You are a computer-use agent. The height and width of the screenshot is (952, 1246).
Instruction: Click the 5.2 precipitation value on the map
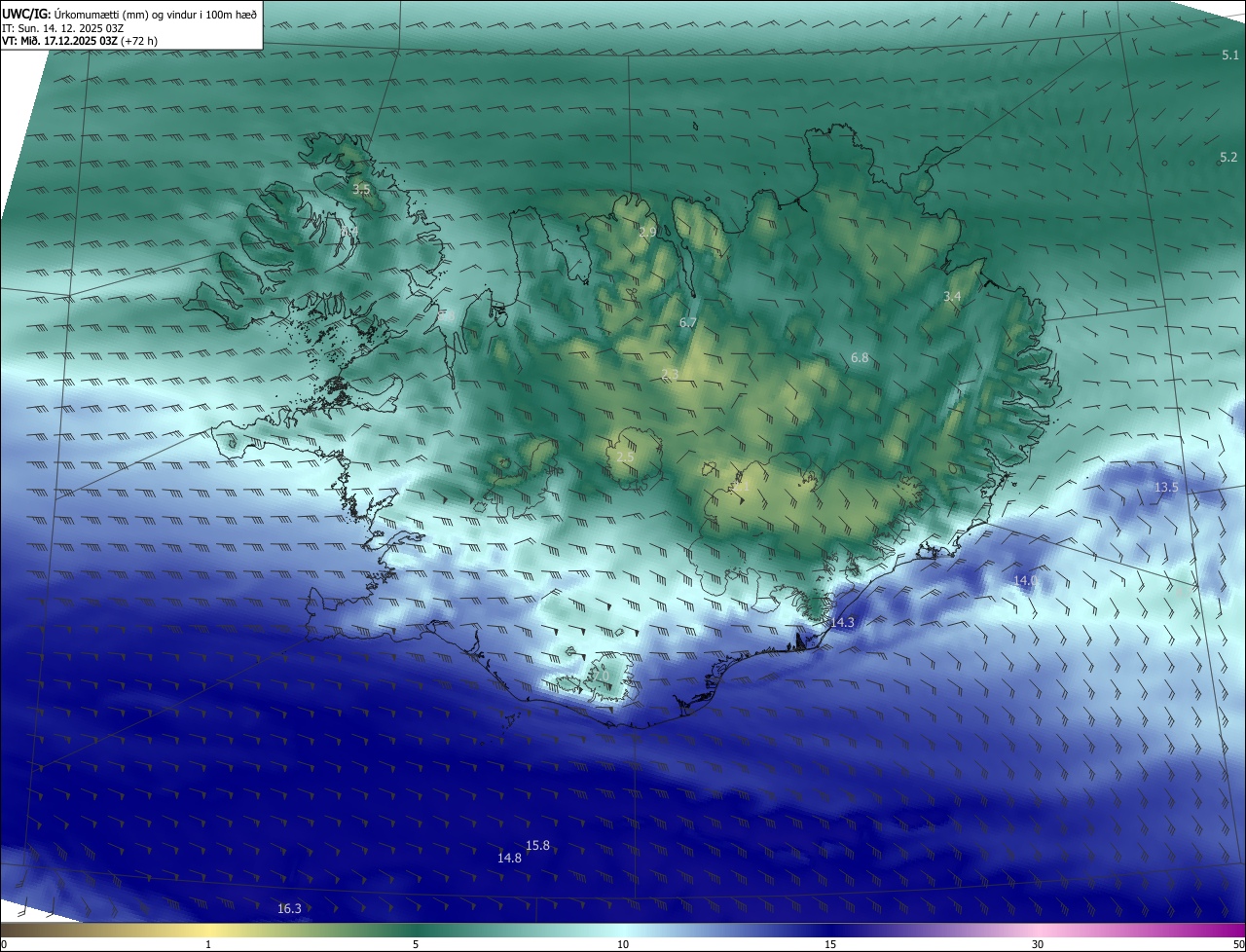(x=1228, y=157)
